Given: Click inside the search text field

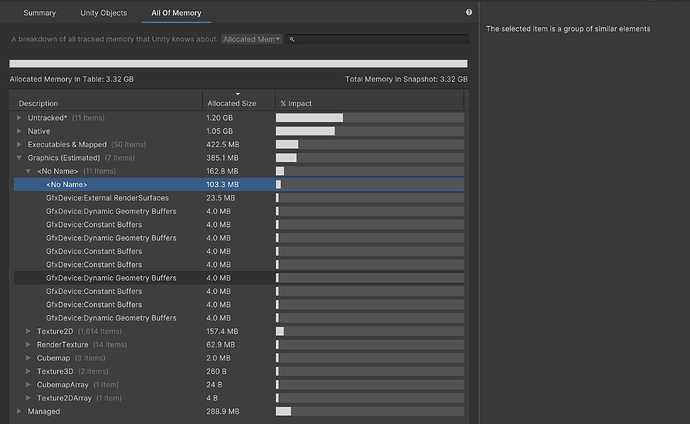Looking at the screenshot, I should click(x=380, y=39).
